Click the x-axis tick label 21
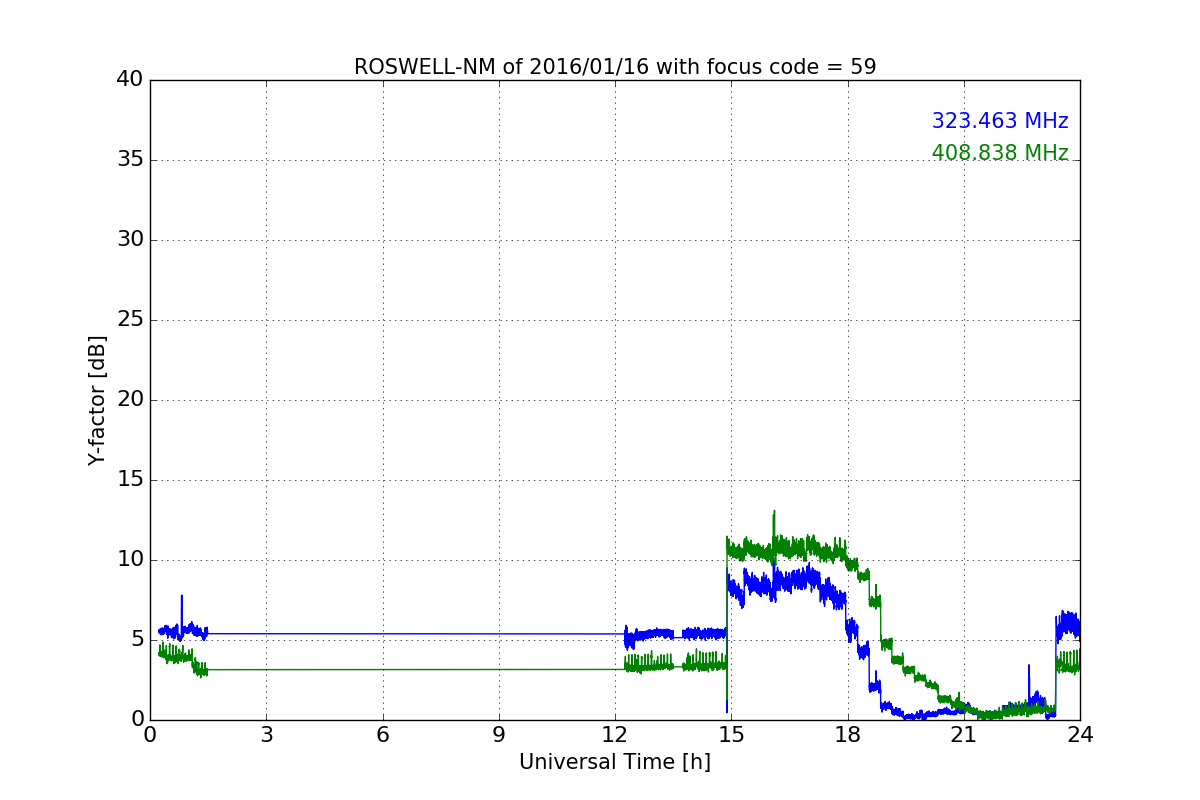The height and width of the screenshot is (800, 1200). tap(964, 735)
